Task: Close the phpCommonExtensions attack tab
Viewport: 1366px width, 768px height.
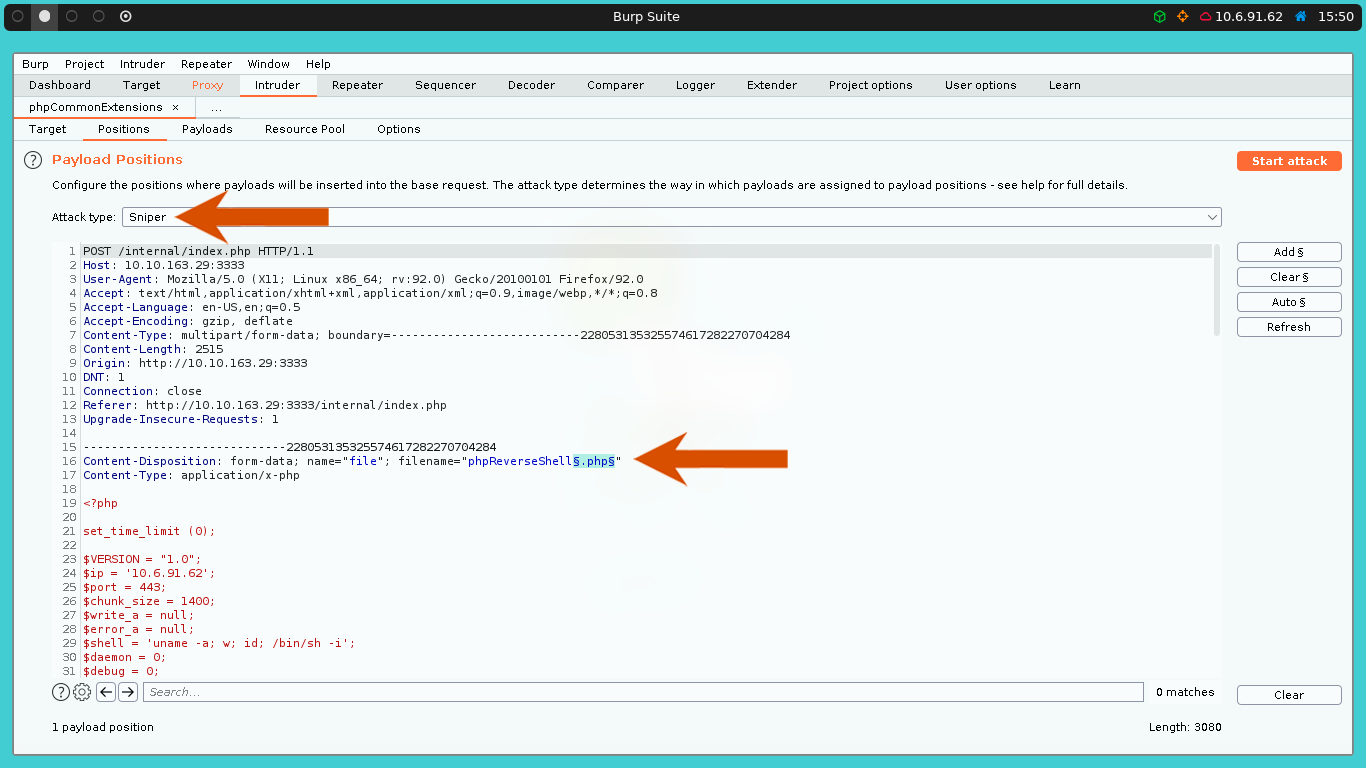Action: coord(176,107)
